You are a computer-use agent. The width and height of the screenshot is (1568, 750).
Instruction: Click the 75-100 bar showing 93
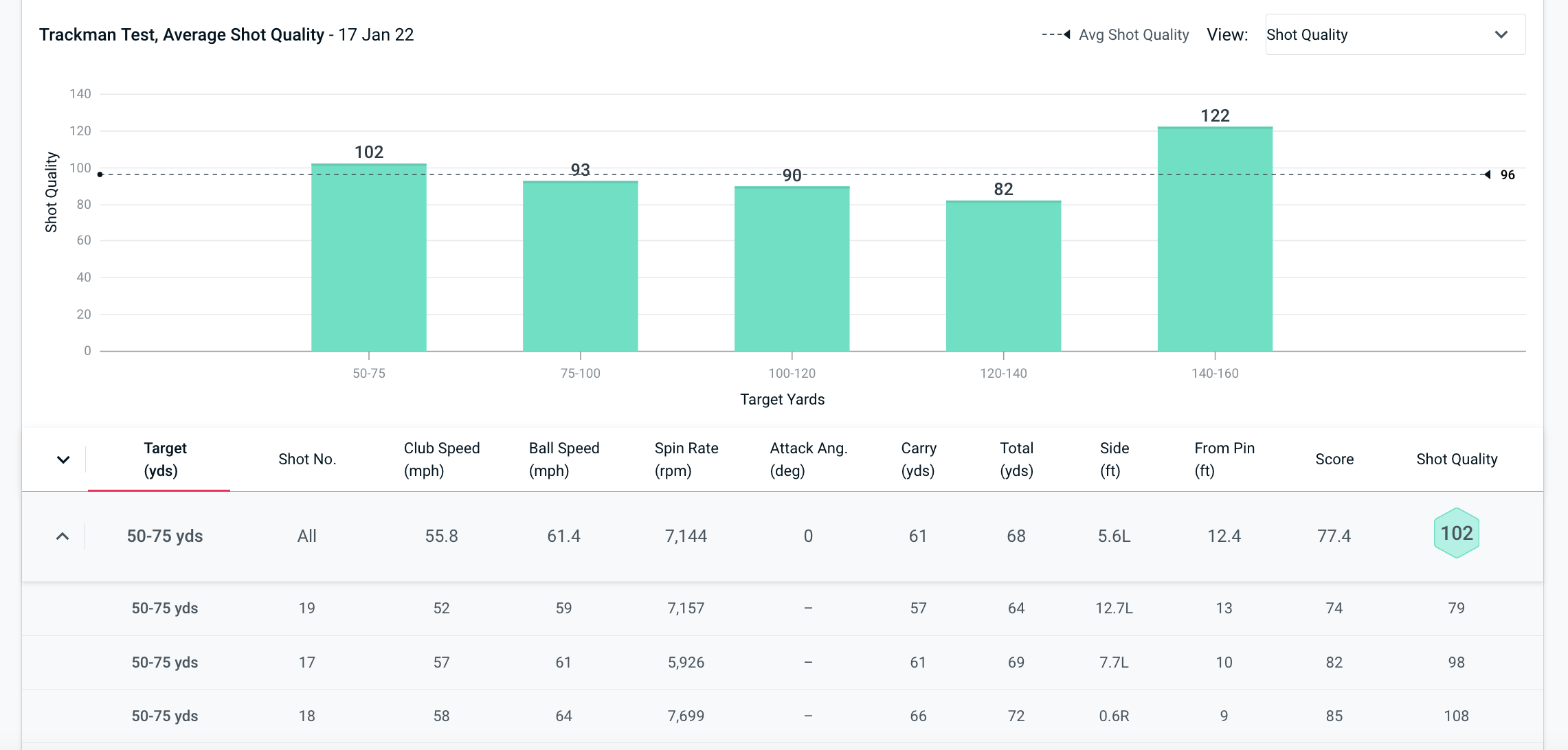pos(580,266)
